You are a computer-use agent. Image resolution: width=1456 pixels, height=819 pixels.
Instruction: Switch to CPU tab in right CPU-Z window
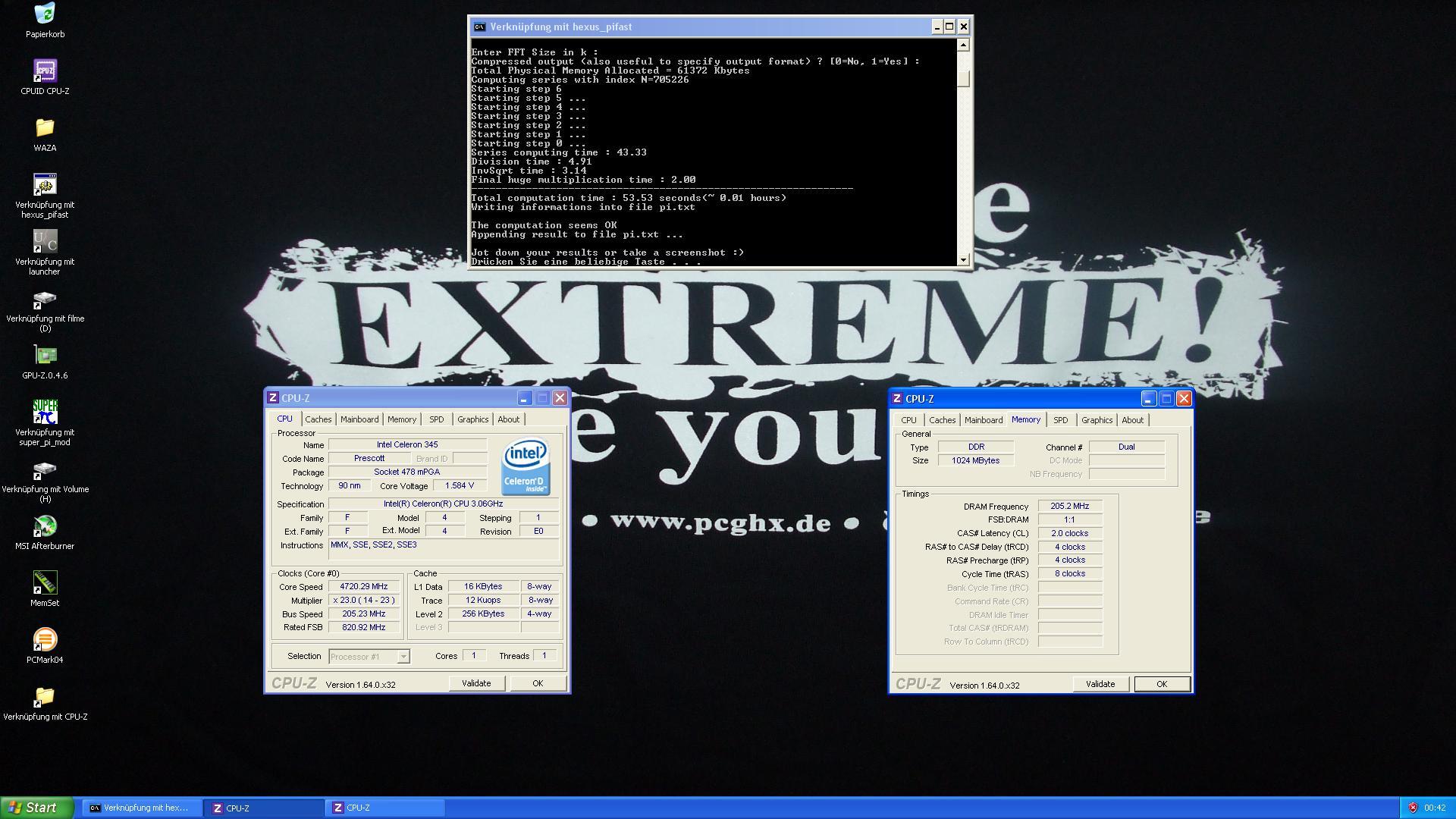(x=908, y=420)
